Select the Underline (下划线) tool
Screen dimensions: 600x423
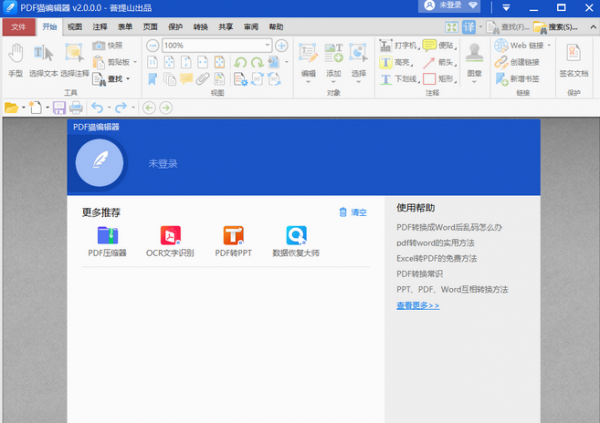click(x=399, y=79)
